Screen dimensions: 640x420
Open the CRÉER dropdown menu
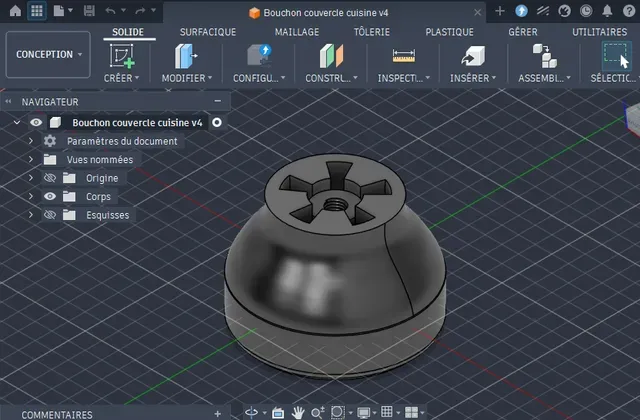121,78
